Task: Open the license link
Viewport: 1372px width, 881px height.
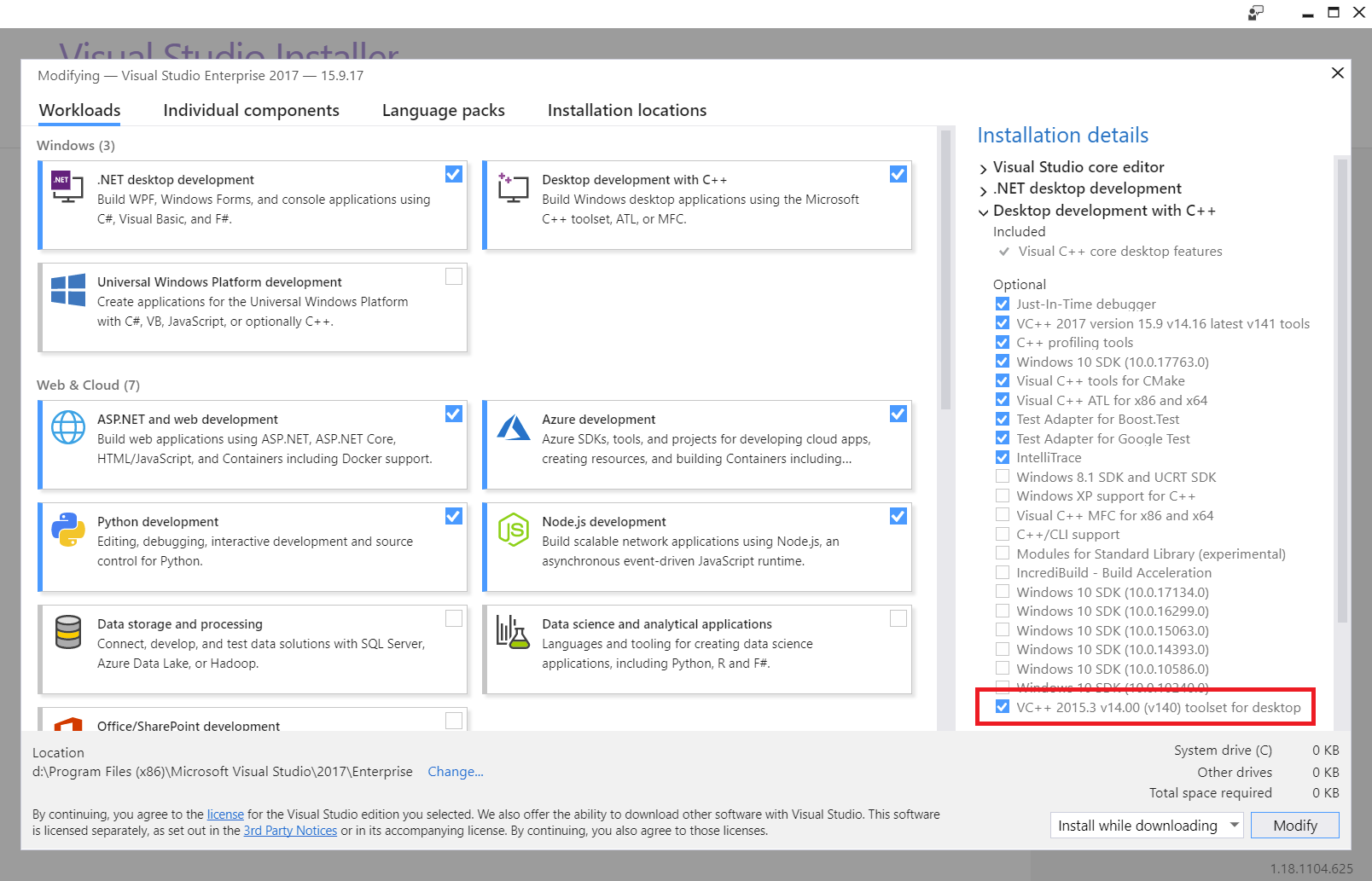Action: (225, 814)
